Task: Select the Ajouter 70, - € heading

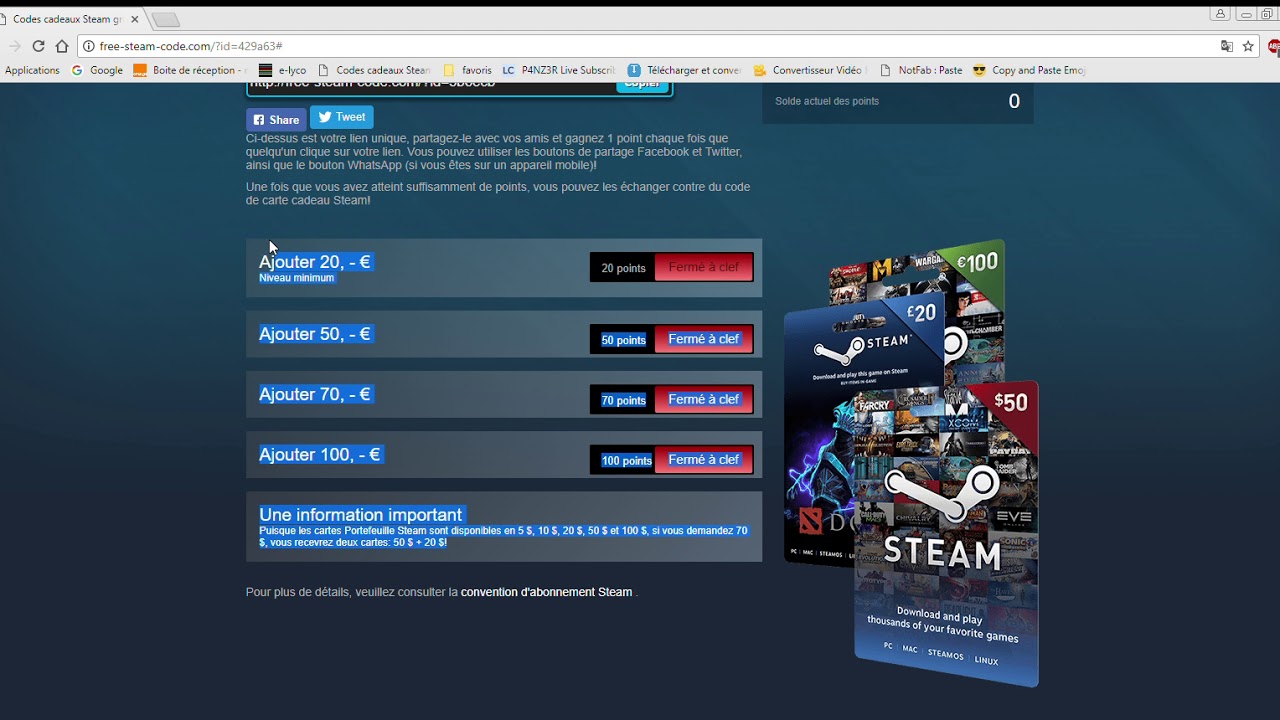Action: point(315,394)
